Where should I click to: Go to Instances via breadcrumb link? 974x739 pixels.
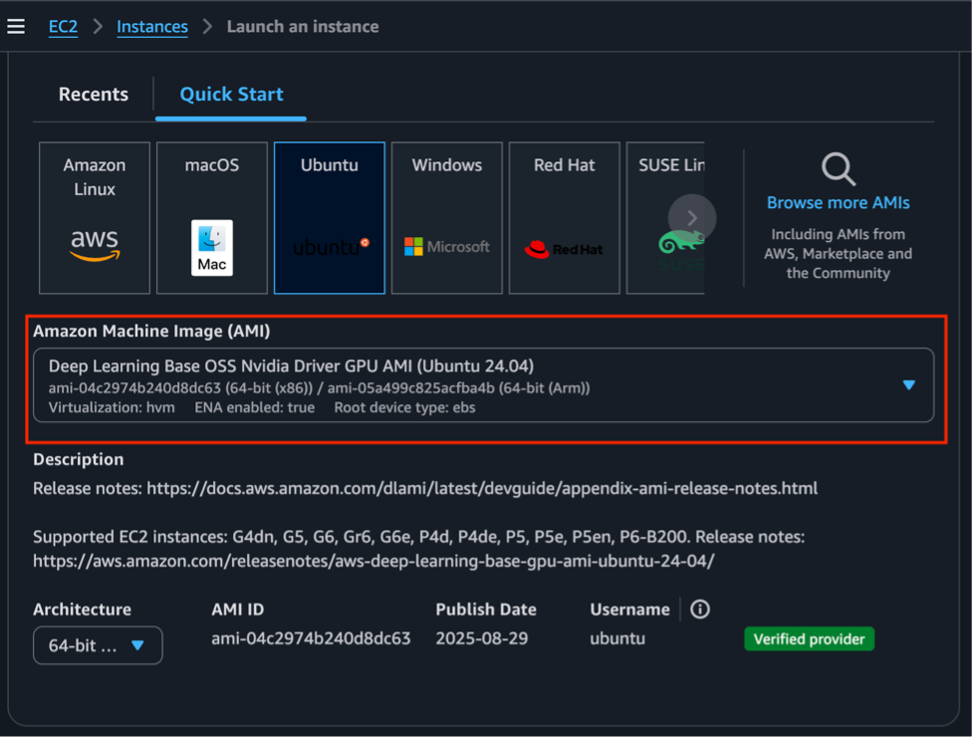[152, 26]
